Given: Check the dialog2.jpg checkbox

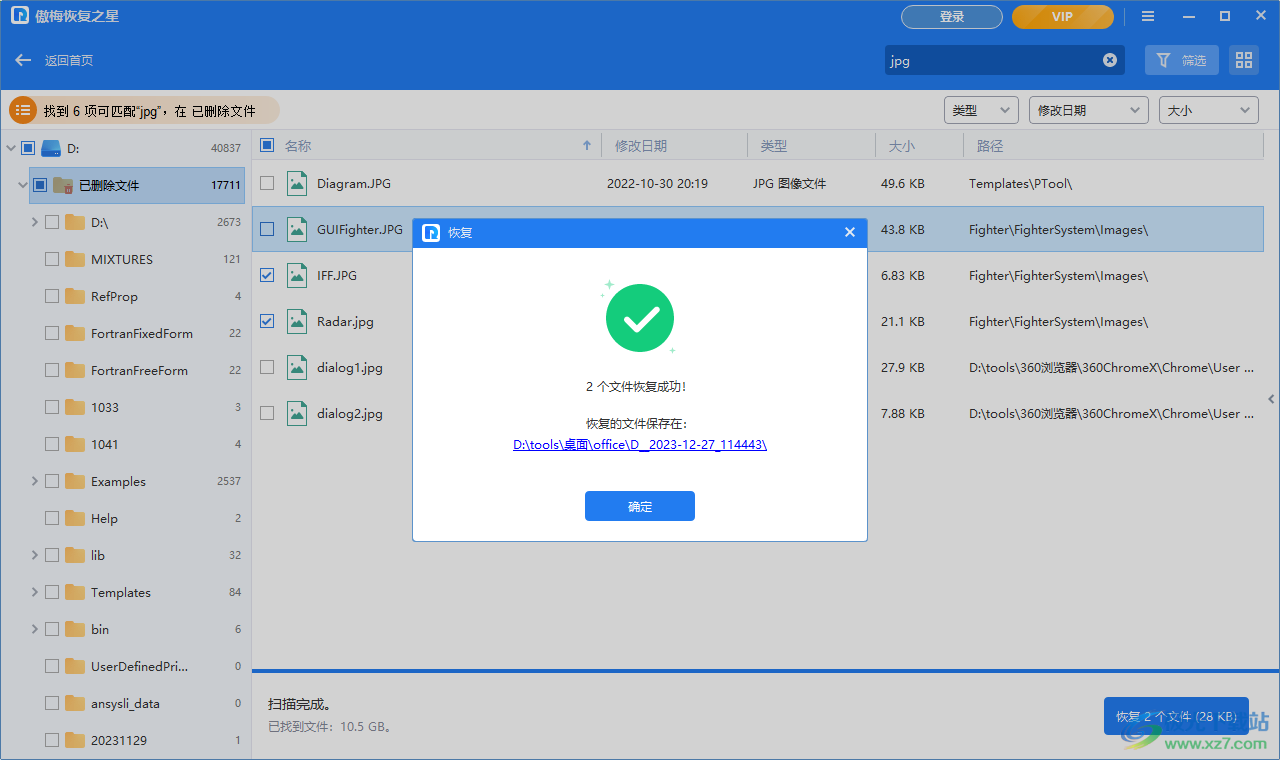Looking at the screenshot, I should 267,413.
